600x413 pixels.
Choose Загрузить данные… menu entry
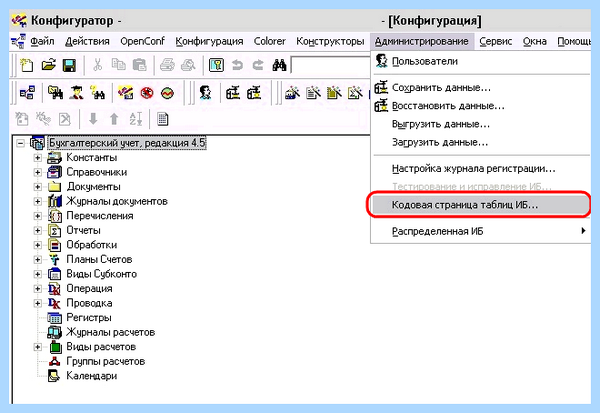[481, 142]
